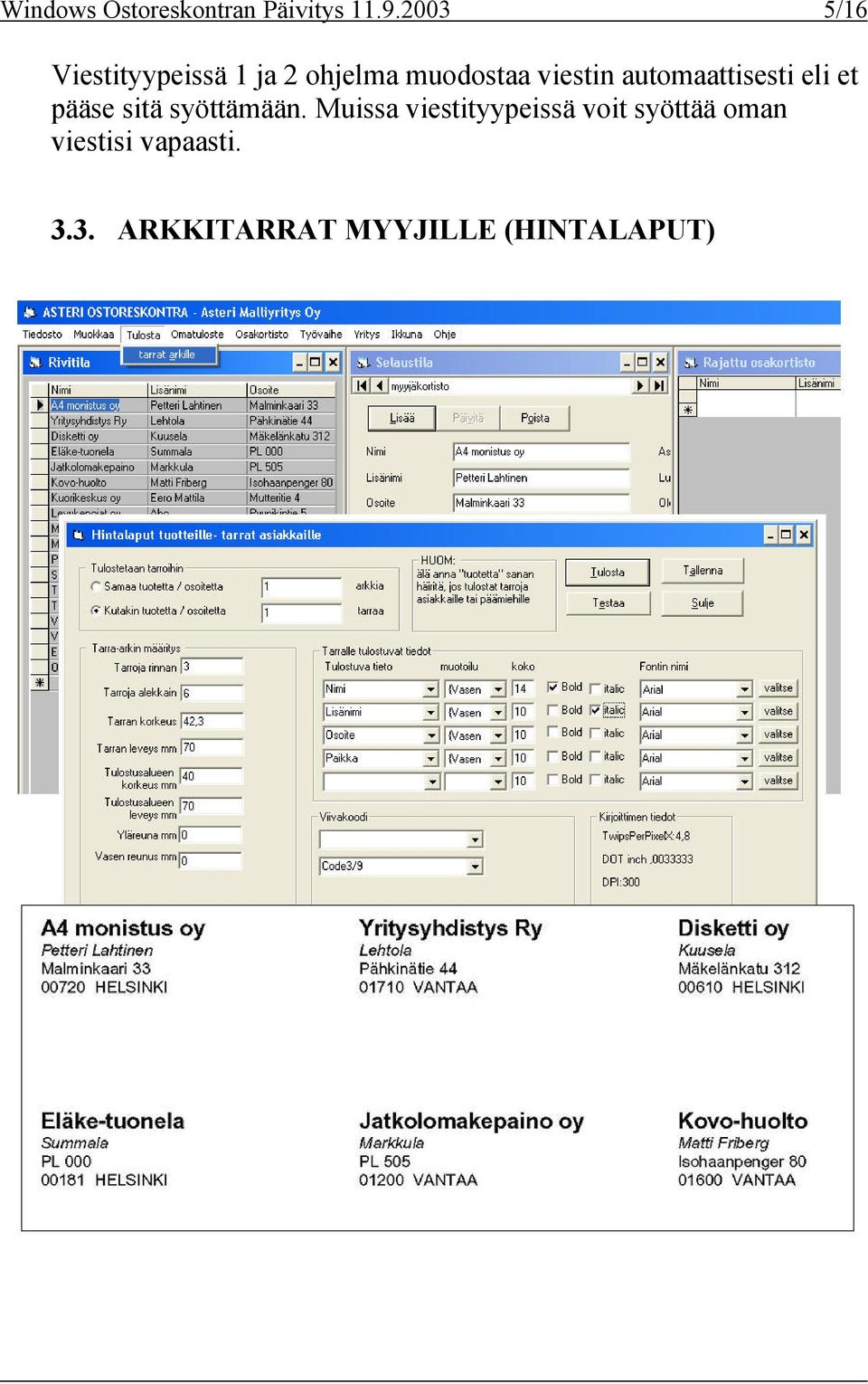This screenshot has height=1384, width=868.
Task: Go to first record in Selaustila
Action: (362, 386)
